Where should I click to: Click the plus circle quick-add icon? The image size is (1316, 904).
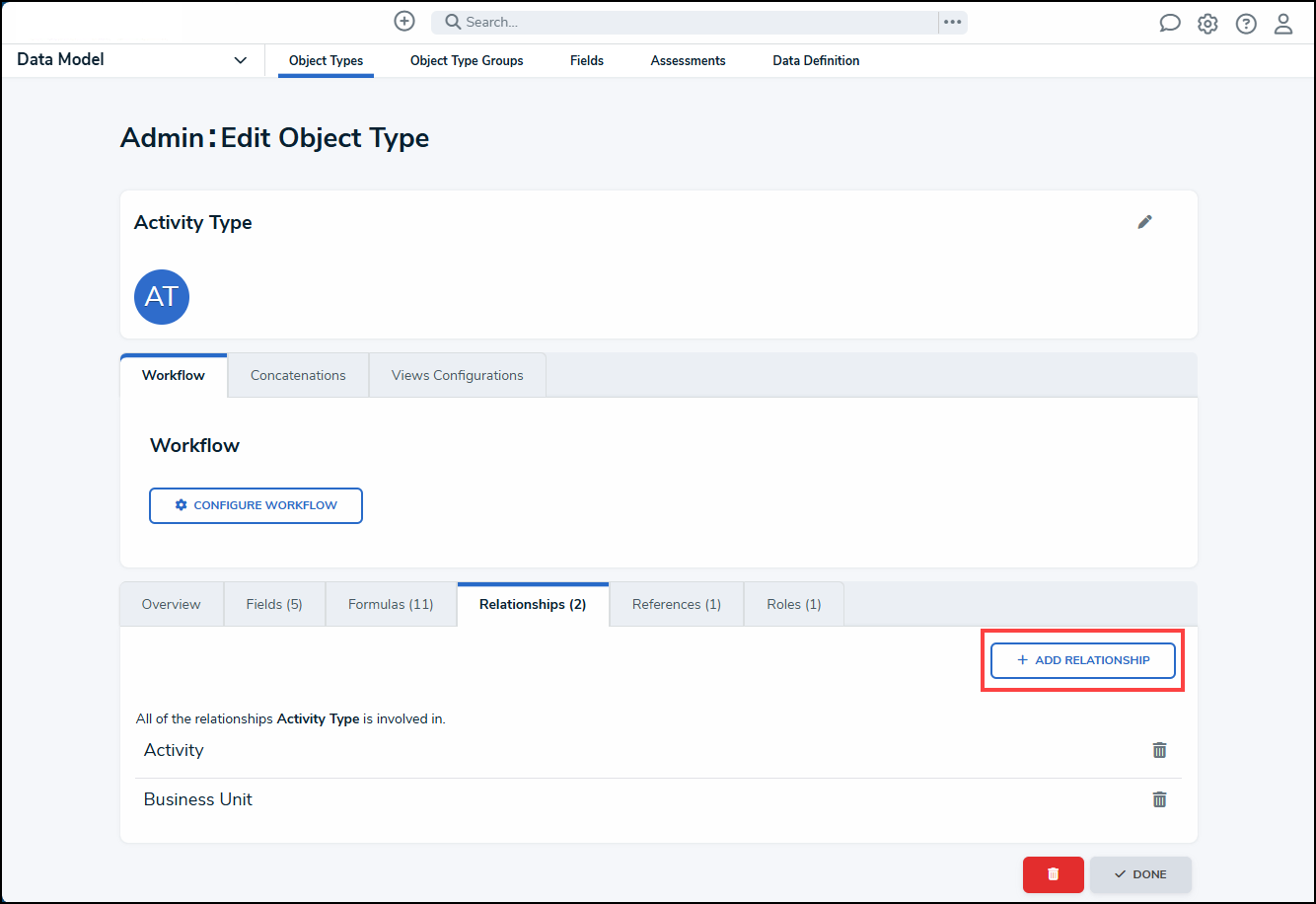click(x=404, y=22)
